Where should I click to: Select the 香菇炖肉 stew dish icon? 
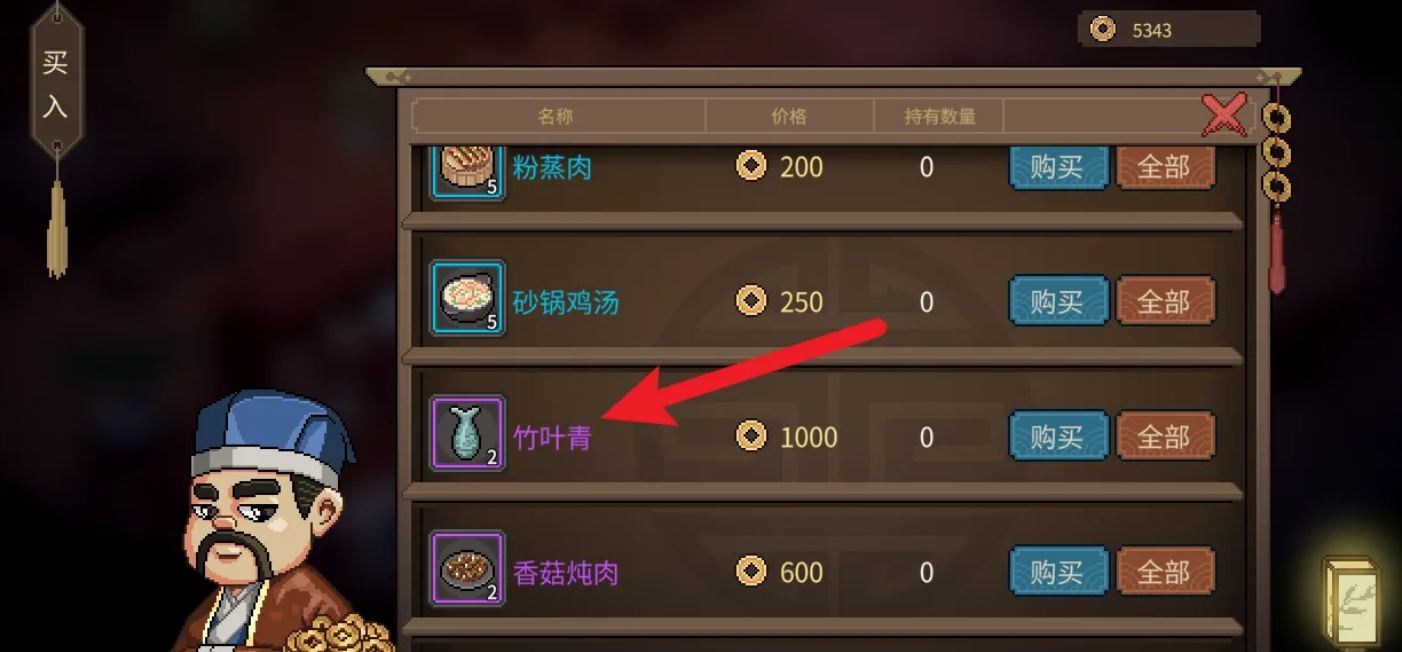tap(467, 568)
